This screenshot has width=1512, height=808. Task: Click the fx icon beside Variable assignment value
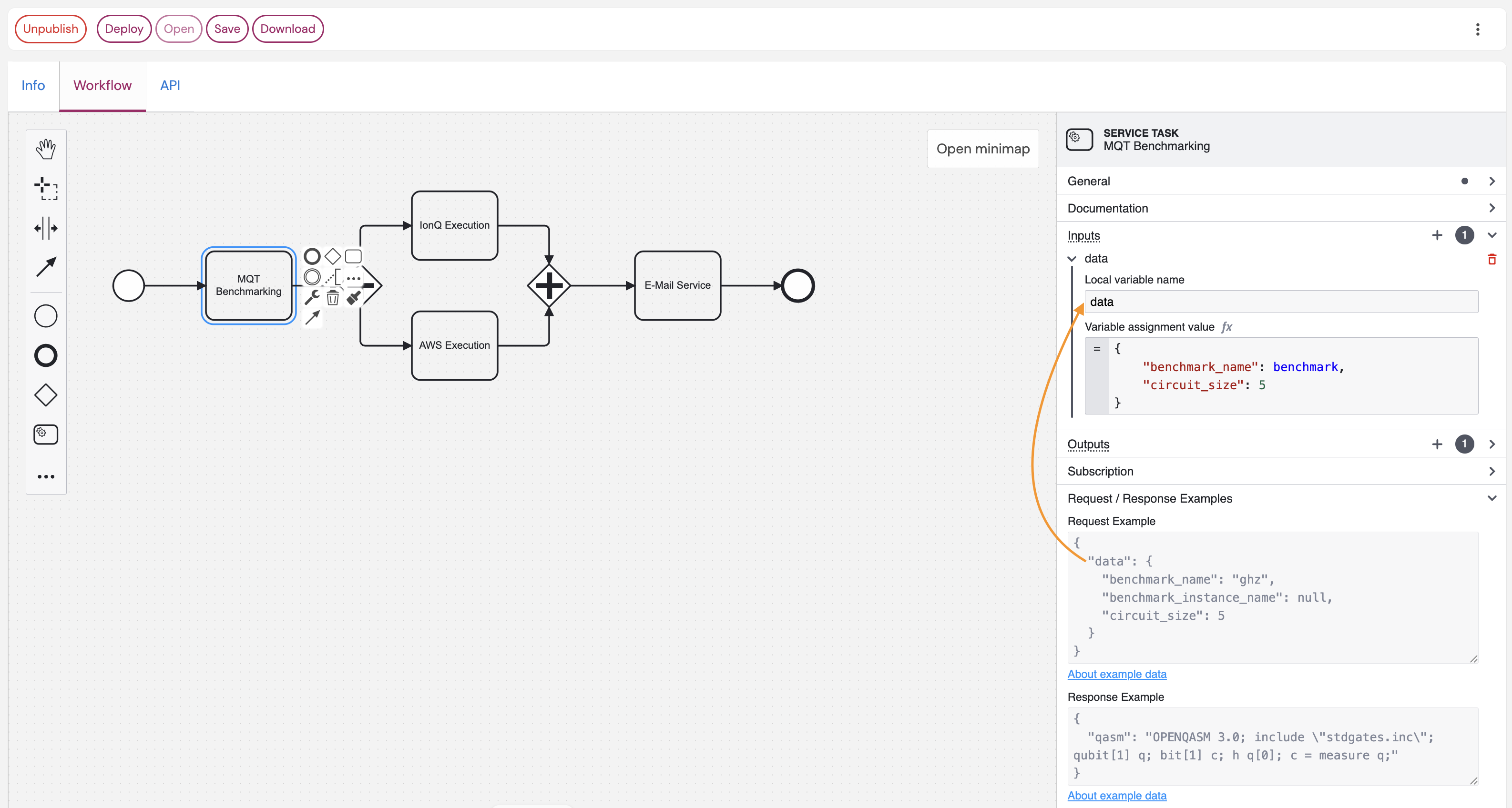(1227, 327)
